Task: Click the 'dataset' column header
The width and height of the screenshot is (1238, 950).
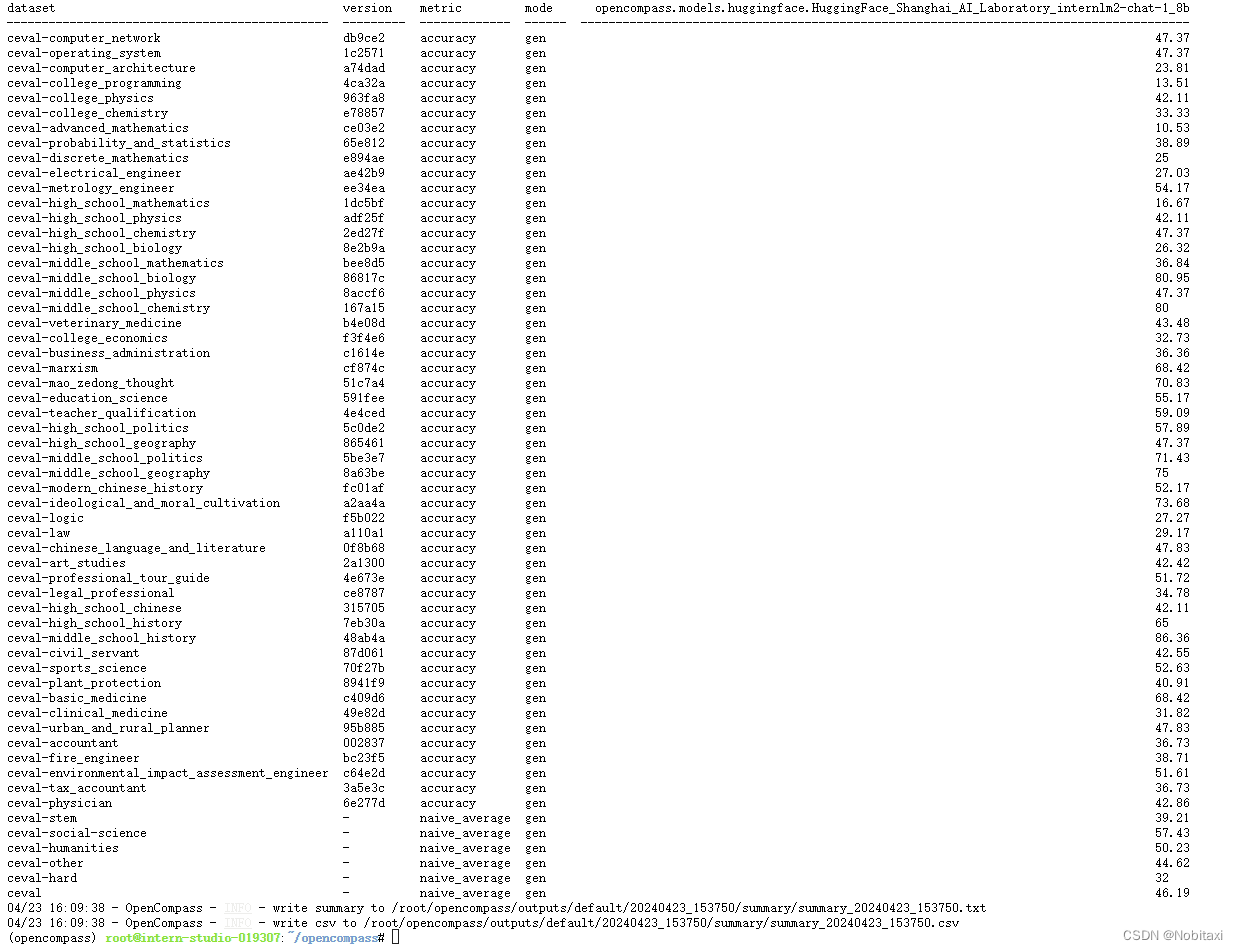Action: 31,8
